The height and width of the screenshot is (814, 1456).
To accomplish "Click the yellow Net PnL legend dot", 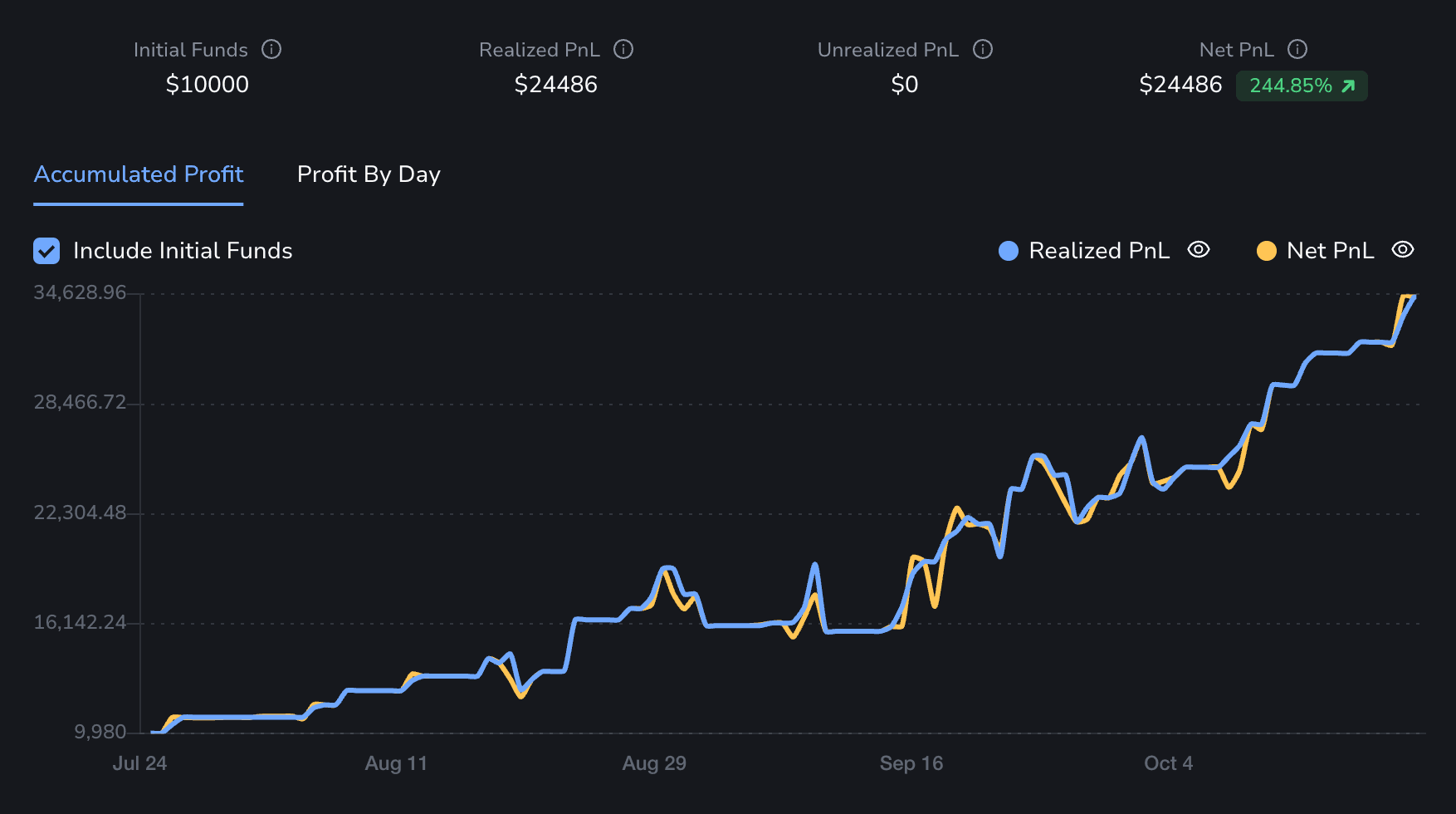I will [x=1265, y=250].
